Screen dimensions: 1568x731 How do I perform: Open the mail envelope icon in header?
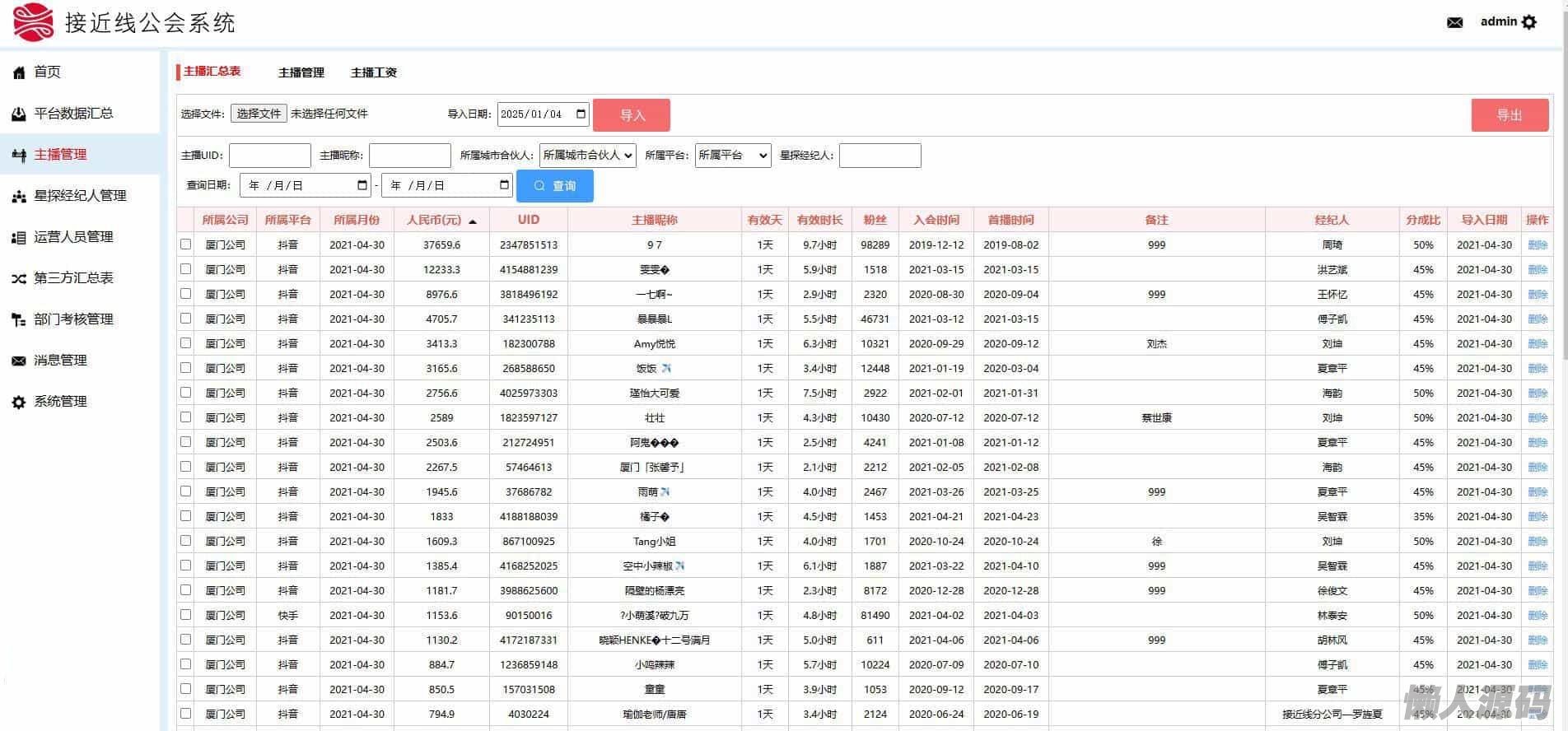pos(1454,23)
